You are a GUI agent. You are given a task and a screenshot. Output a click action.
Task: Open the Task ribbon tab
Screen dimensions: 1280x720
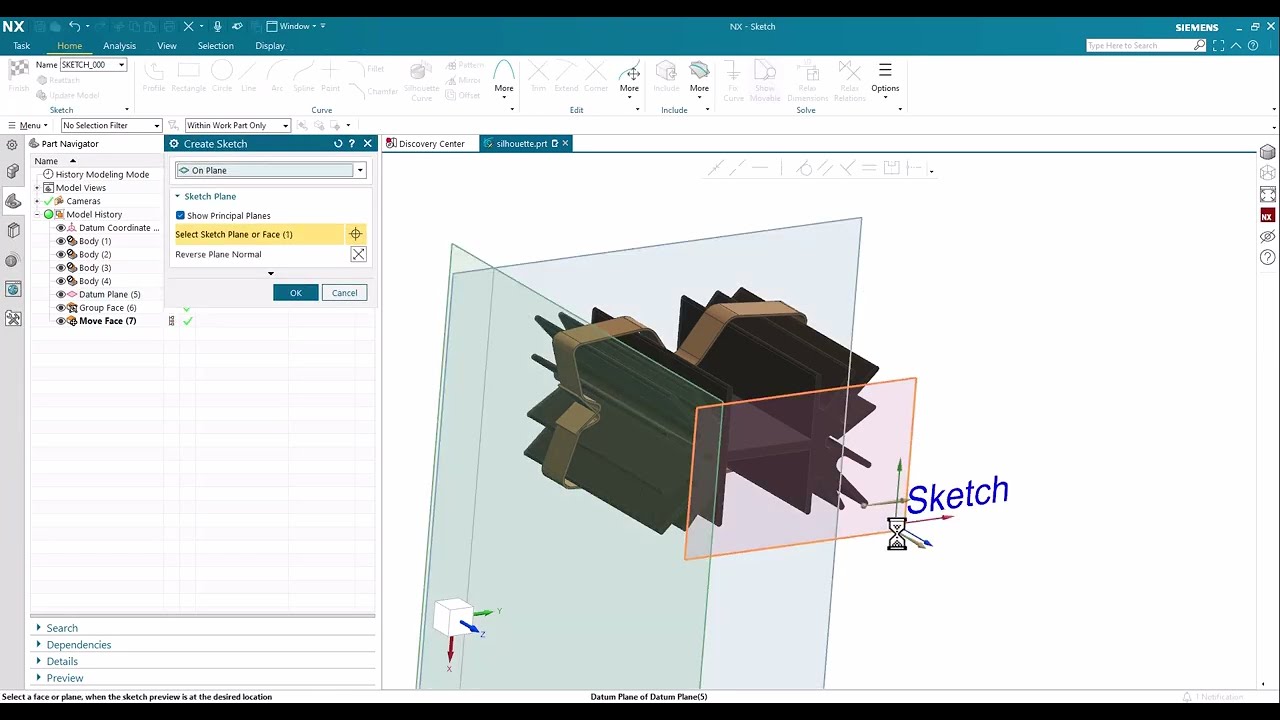21,46
